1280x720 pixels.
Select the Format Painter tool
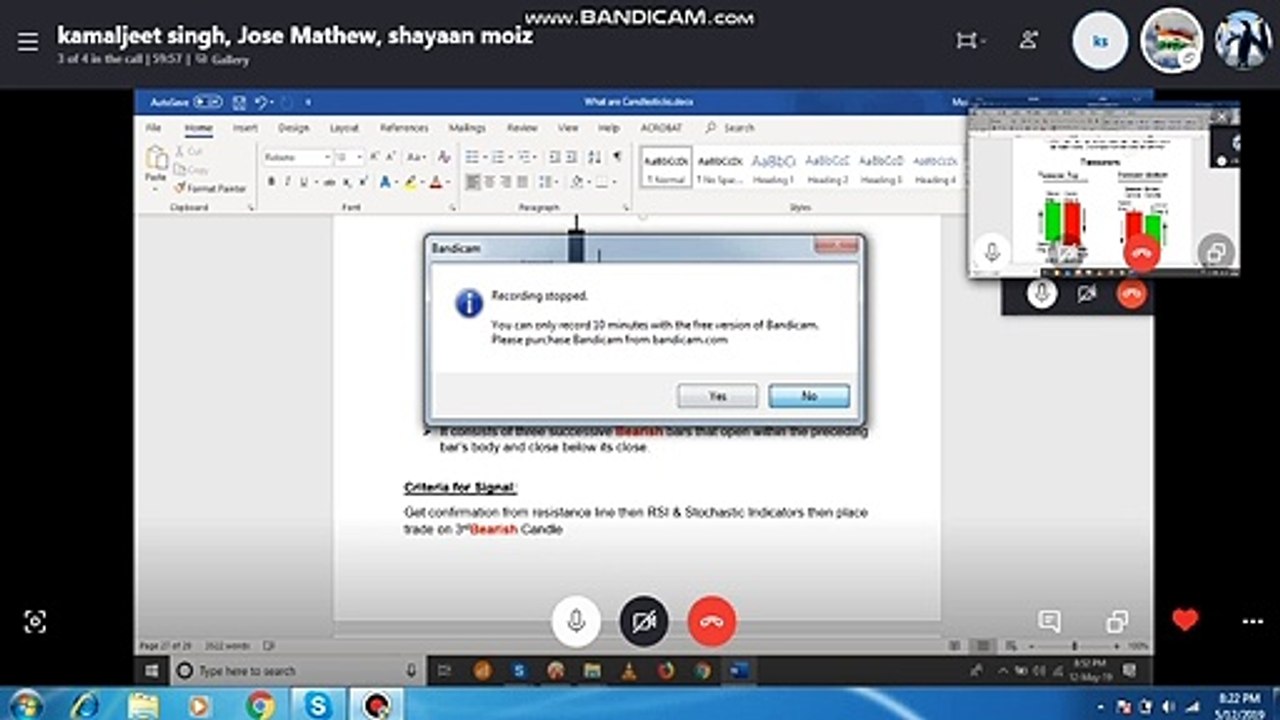pyautogui.click(x=210, y=188)
